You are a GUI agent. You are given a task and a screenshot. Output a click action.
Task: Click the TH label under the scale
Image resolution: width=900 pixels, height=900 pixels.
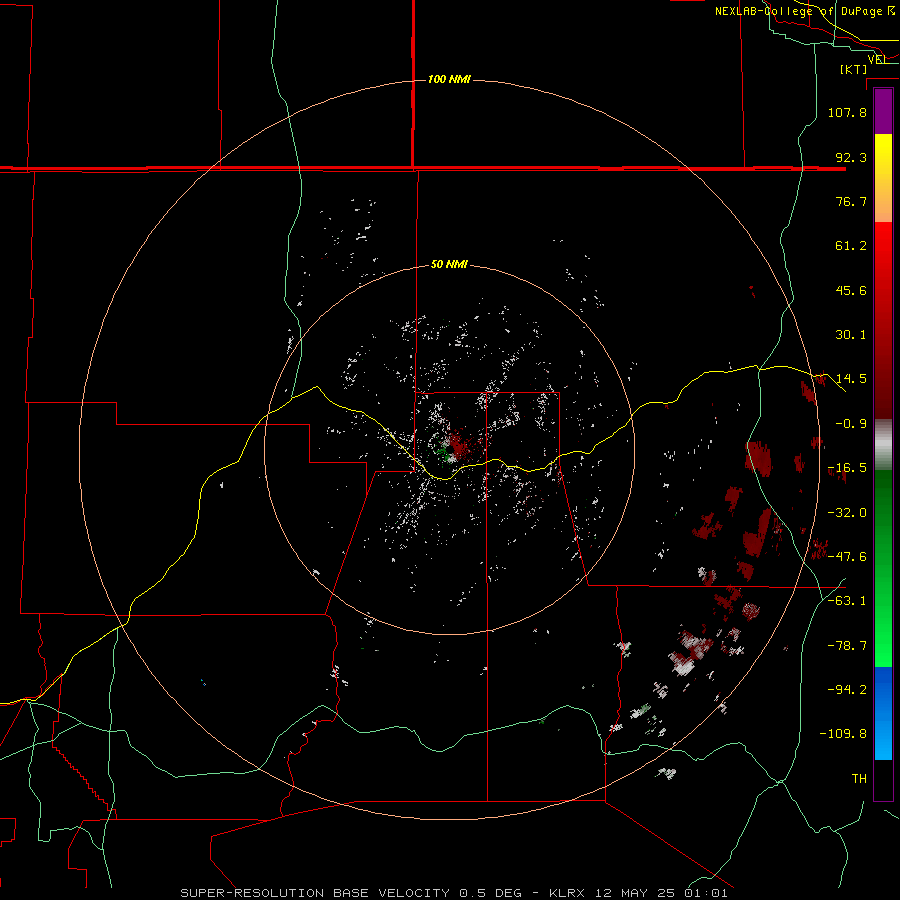click(x=859, y=779)
